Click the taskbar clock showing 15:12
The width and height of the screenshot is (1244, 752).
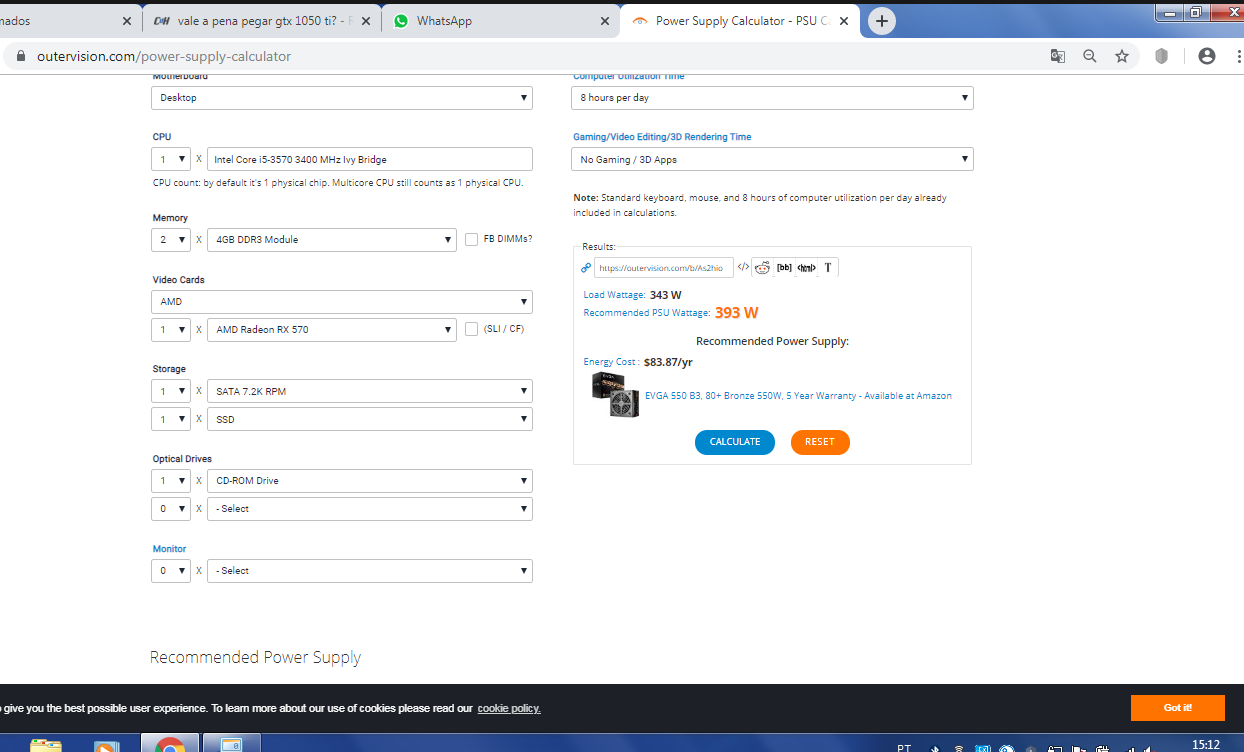(1206, 745)
